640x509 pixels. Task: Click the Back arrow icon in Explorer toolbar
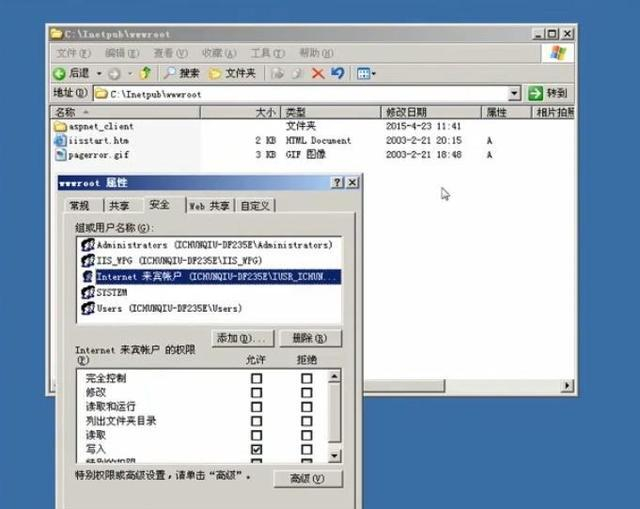tap(60, 74)
